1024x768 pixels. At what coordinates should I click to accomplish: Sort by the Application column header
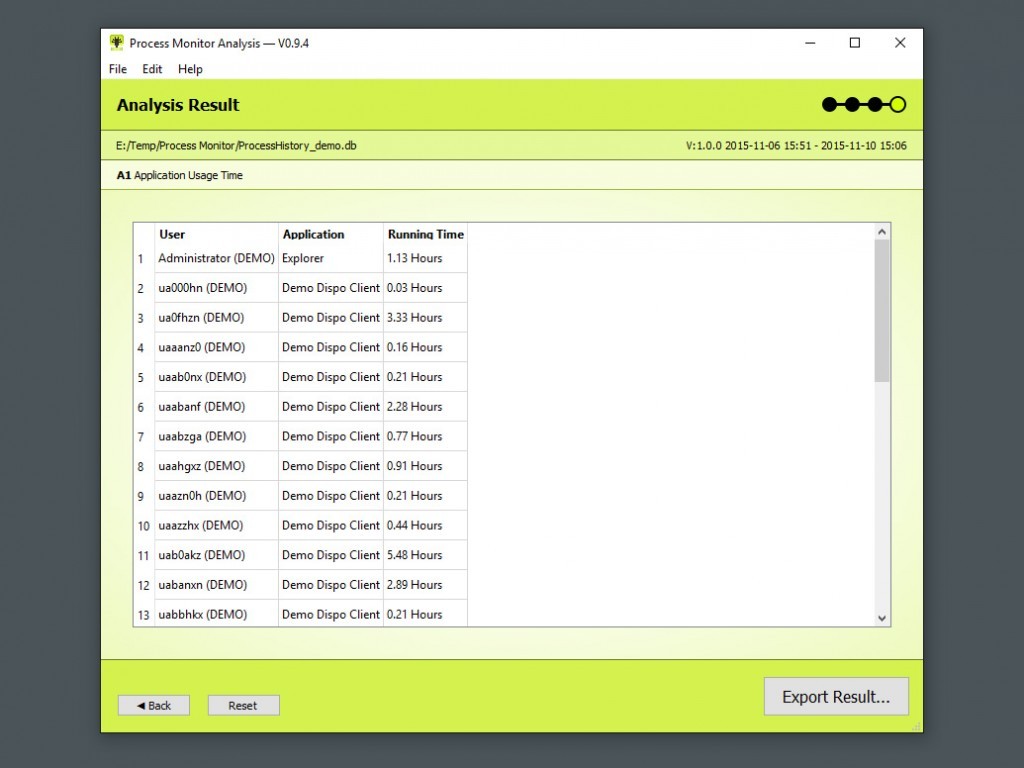[x=313, y=234]
